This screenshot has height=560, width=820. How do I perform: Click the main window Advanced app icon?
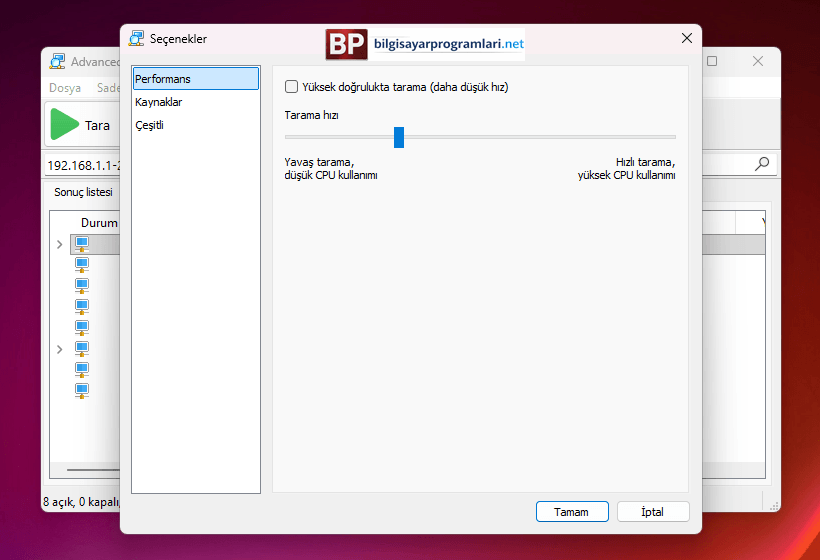pyautogui.click(x=58, y=62)
